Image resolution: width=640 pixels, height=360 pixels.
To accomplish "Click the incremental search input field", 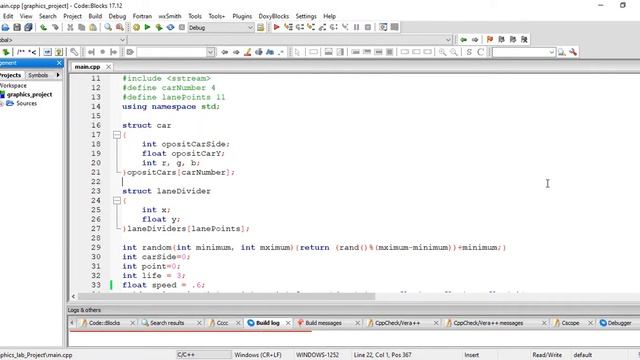I will coord(172,52).
